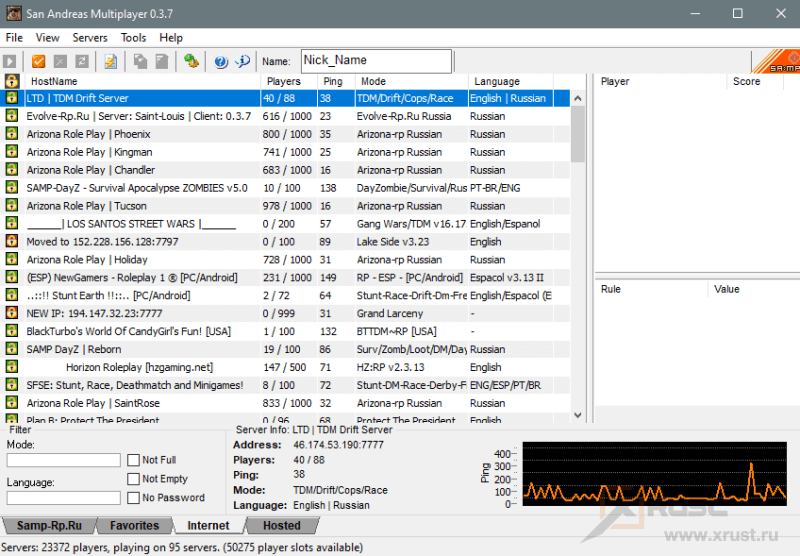Click the server list vertical scrollbar thumb
Viewport: 800px width, 556px height.
click(577, 135)
